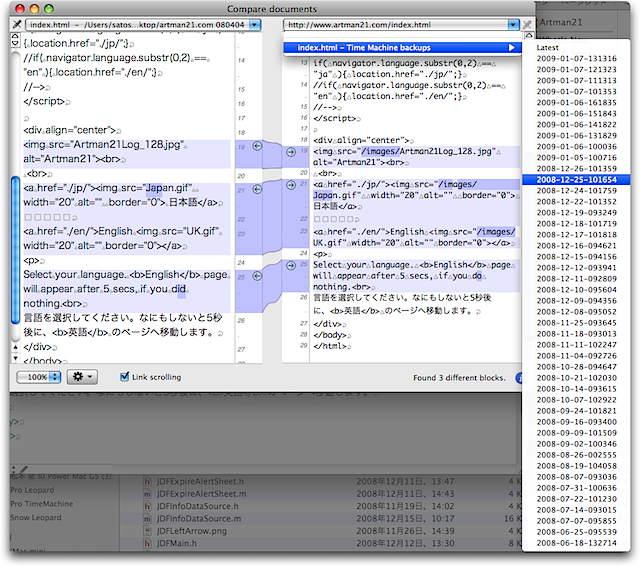Open left document path dropdown arrow

coord(255,25)
